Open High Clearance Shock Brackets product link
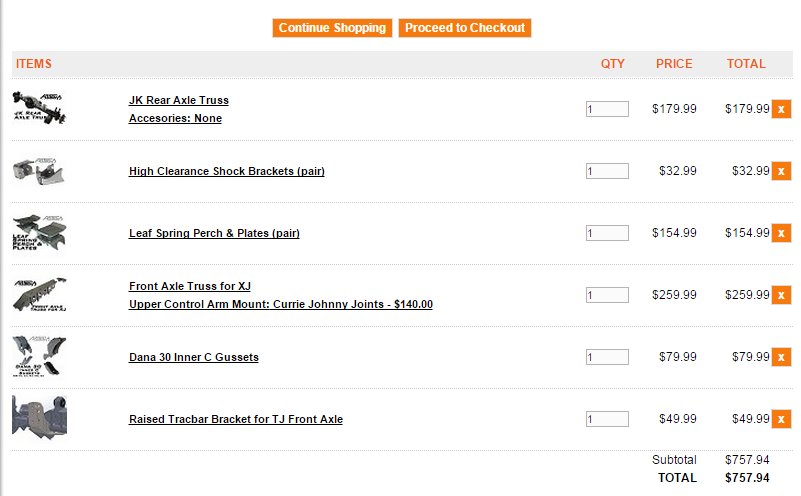This screenshot has height=496, width=801. (x=226, y=171)
